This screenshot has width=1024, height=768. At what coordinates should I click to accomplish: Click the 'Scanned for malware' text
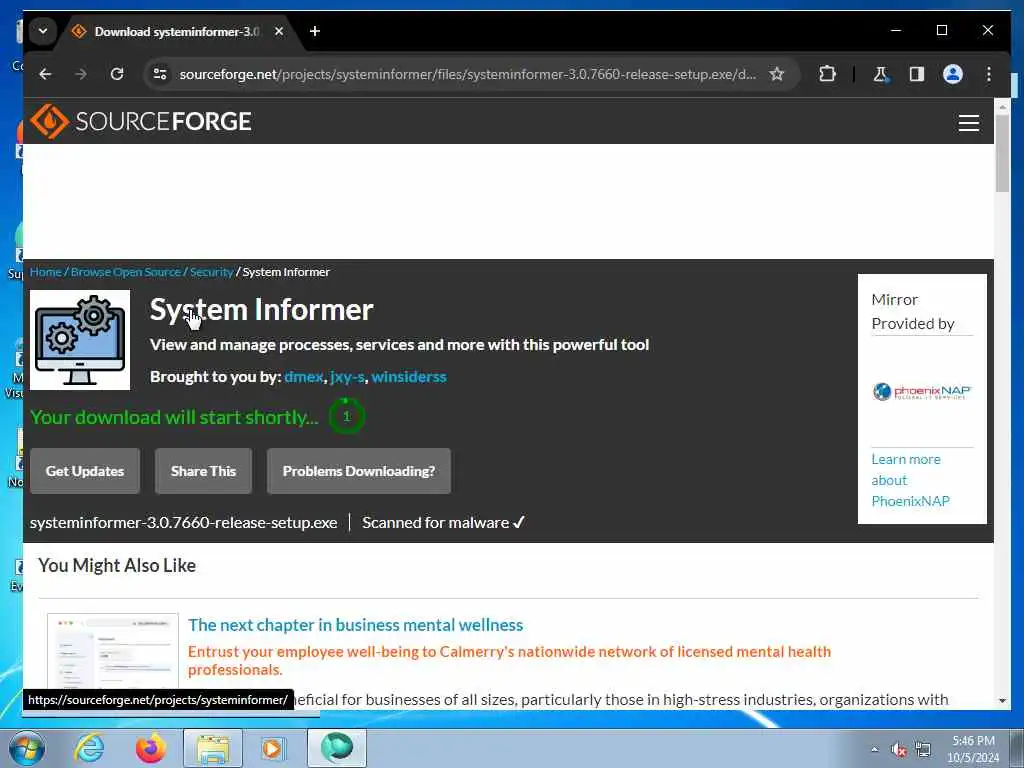tap(436, 522)
